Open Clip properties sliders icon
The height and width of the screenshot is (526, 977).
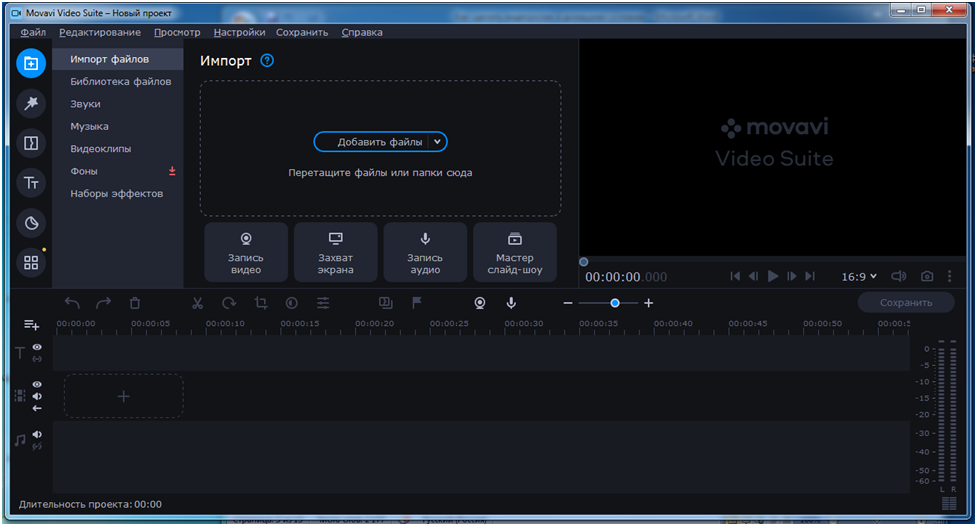coord(323,303)
